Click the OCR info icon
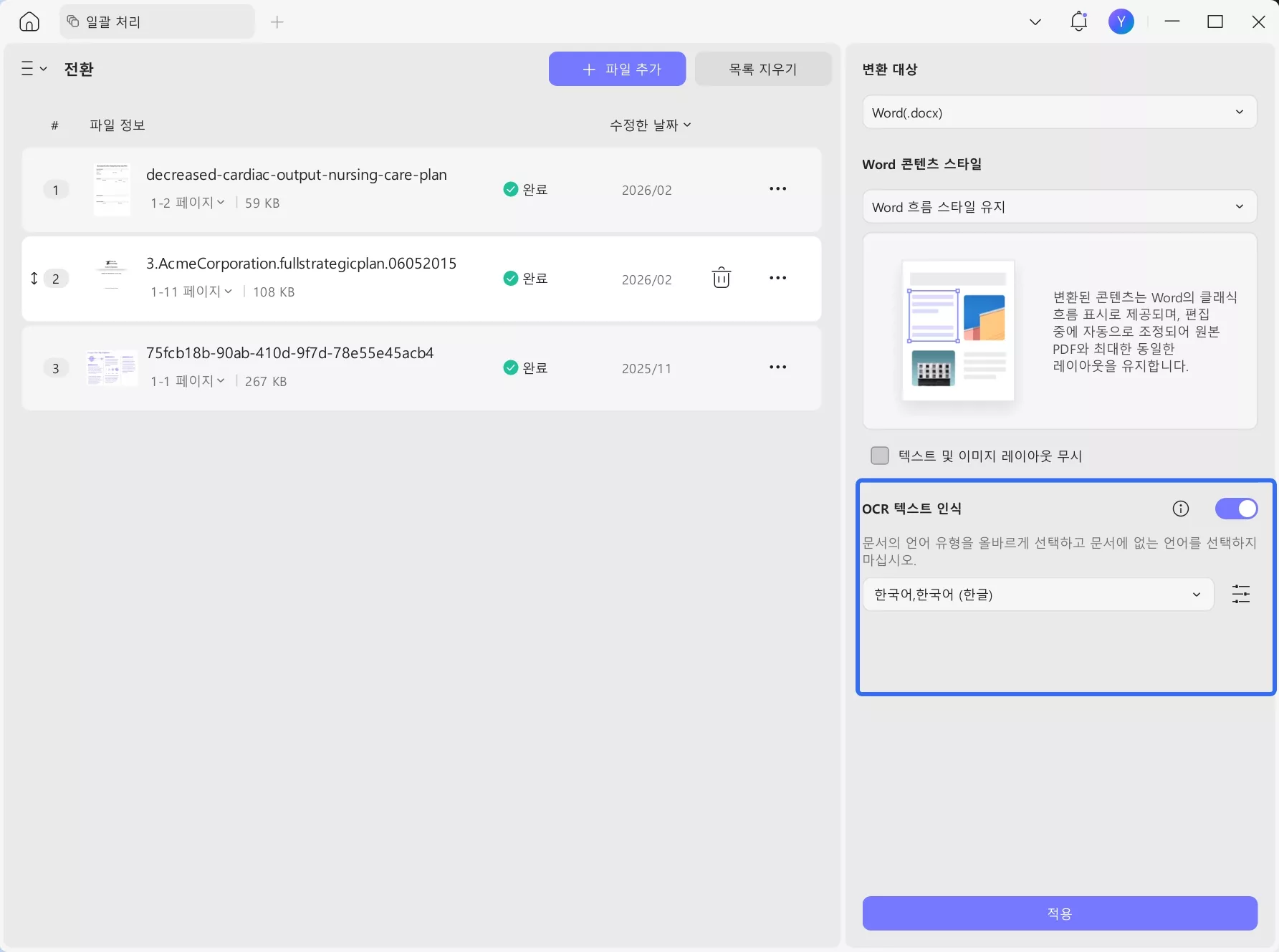Viewport: 1279px width, 952px height. pyautogui.click(x=1180, y=509)
